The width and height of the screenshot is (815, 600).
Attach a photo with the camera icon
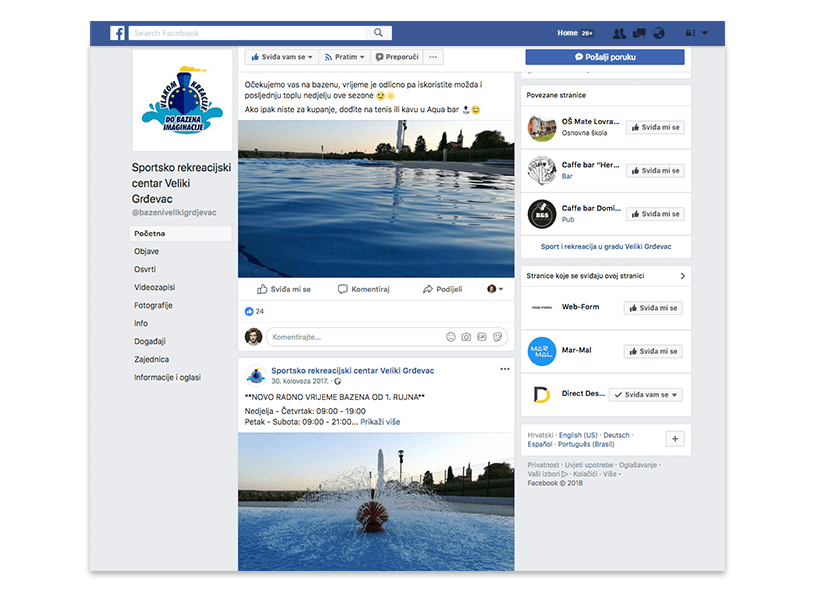click(466, 337)
